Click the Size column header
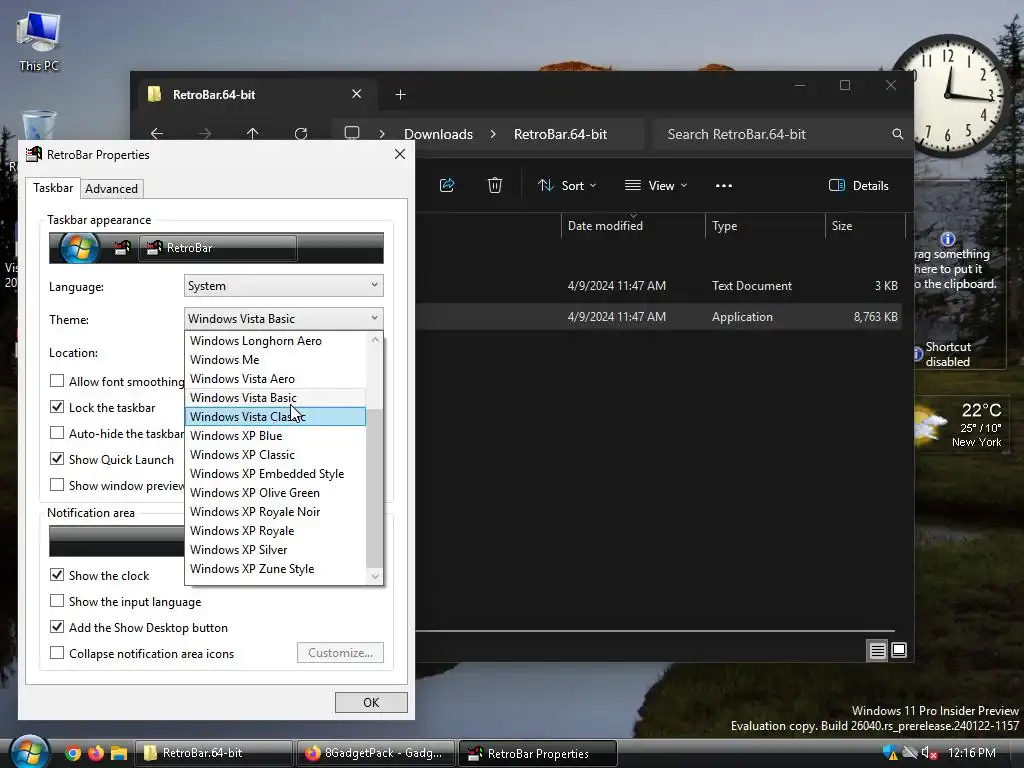1024x768 pixels. coord(865,225)
